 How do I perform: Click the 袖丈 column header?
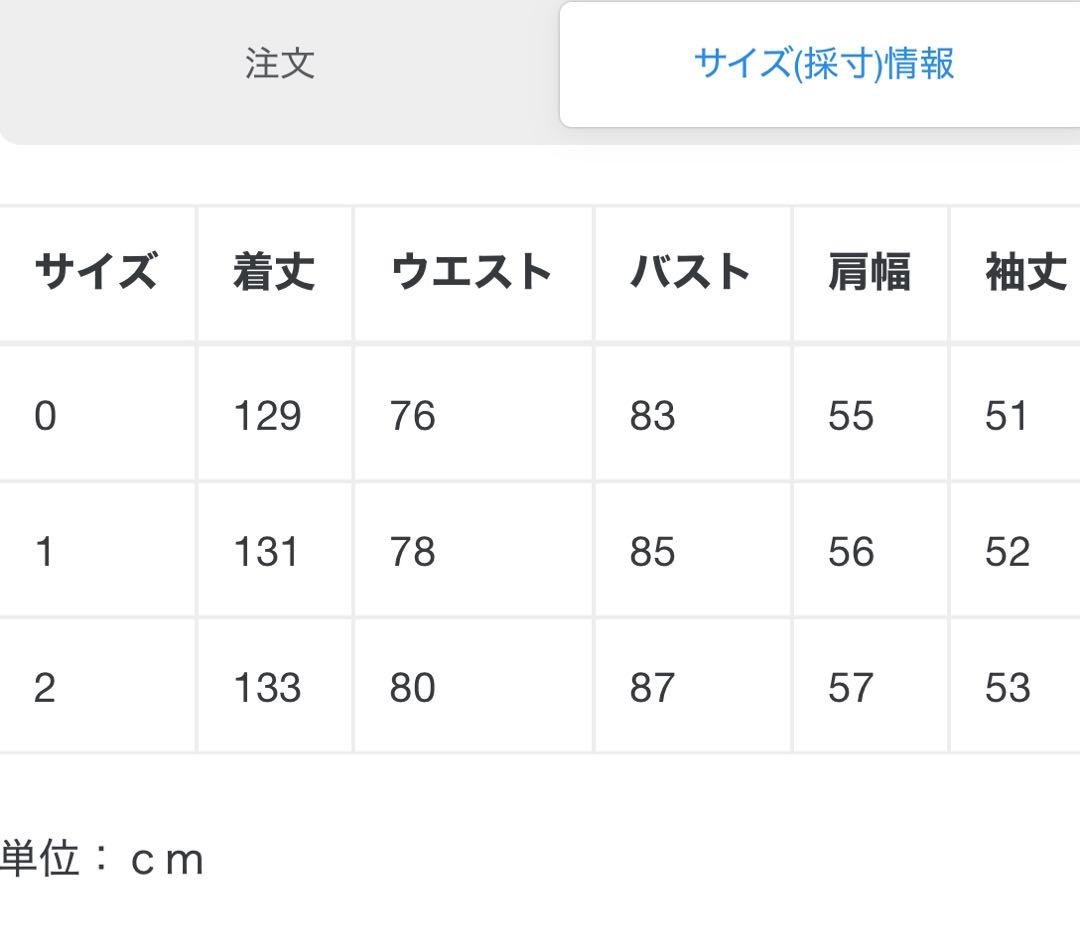point(1026,272)
